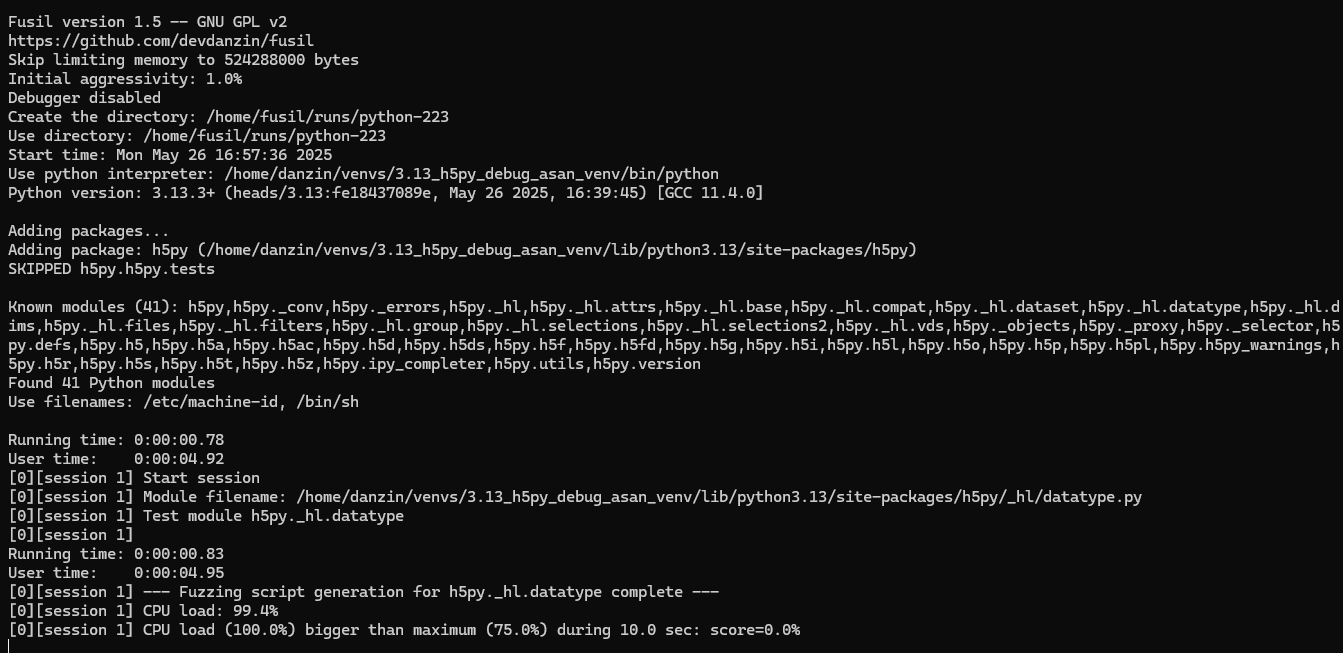This screenshot has width=1343, height=653.
Task: Click the GitHub URL for fusil
Action: [161, 41]
